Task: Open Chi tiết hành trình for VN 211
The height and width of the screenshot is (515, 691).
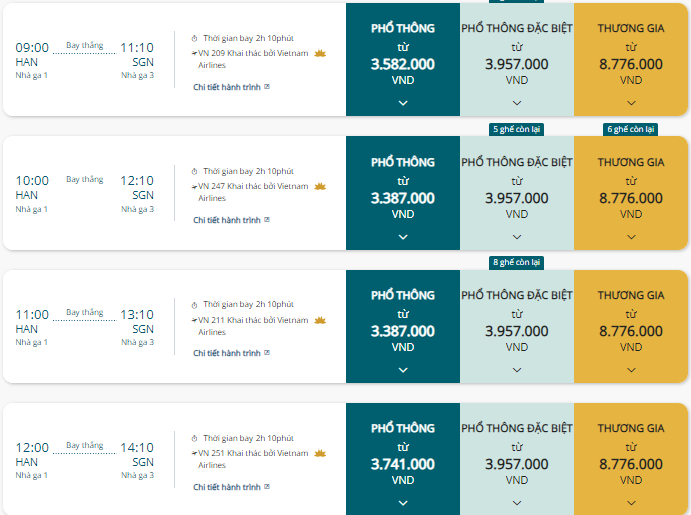Action: point(227,353)
